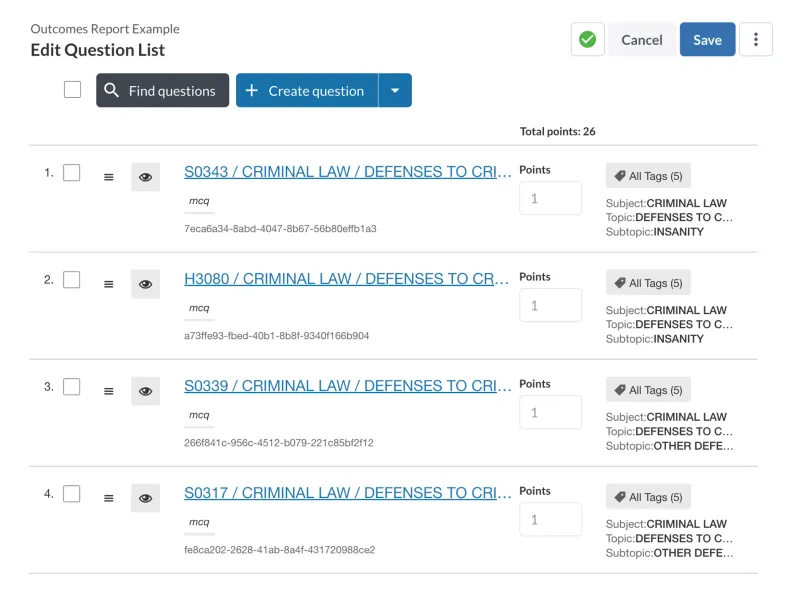Tick the select-all checkbox beside Find questions
Image resolution: width=800 pixels, height=596 pixels.
pyautogui.click(x=72, y=89)
